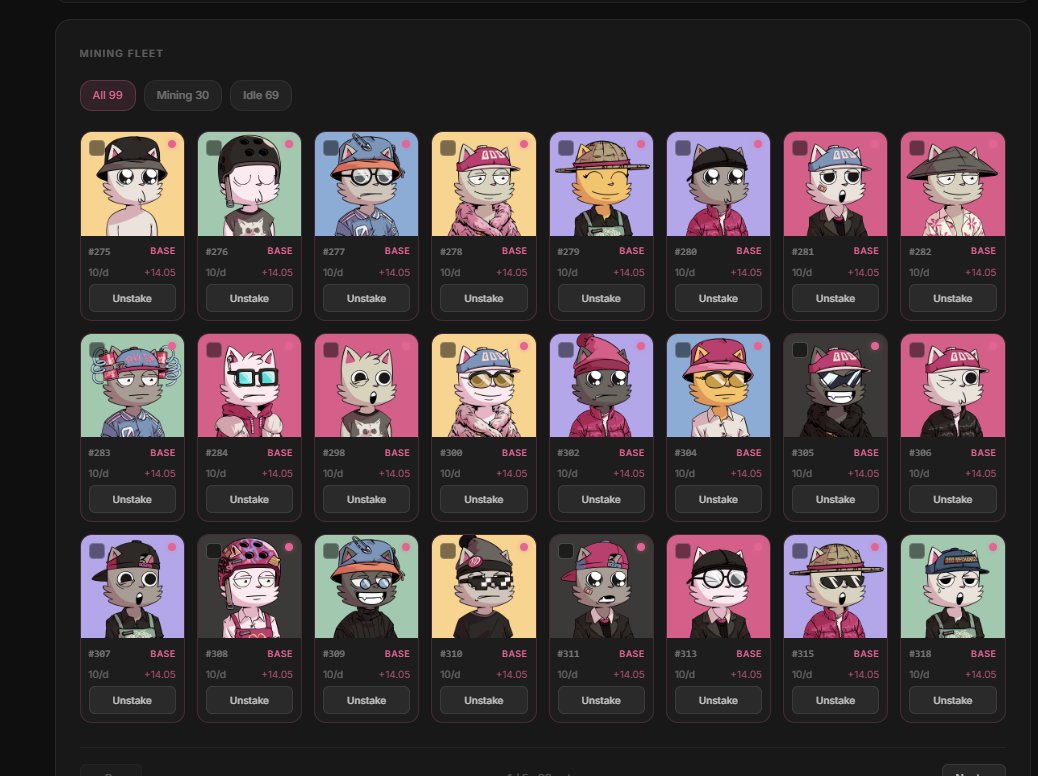Open cat #283 with soda can hat
1038x776 pixels.
[132, 385]
